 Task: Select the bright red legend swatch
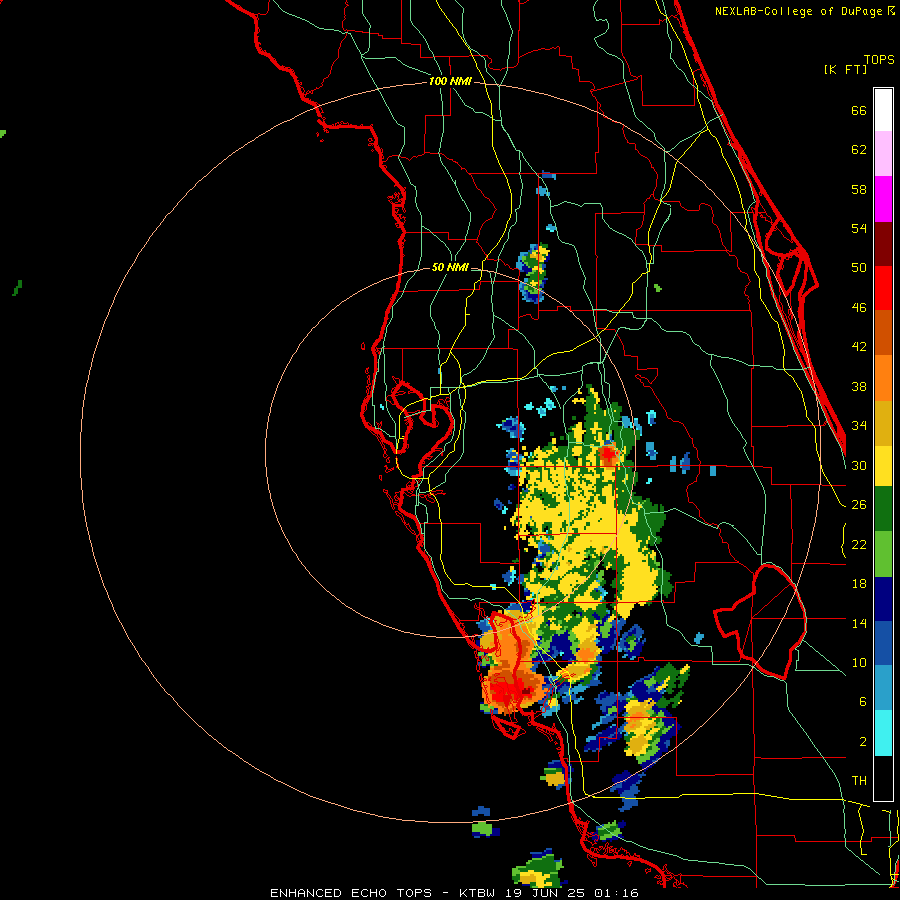pyautogui.click(x=883, y=288)
